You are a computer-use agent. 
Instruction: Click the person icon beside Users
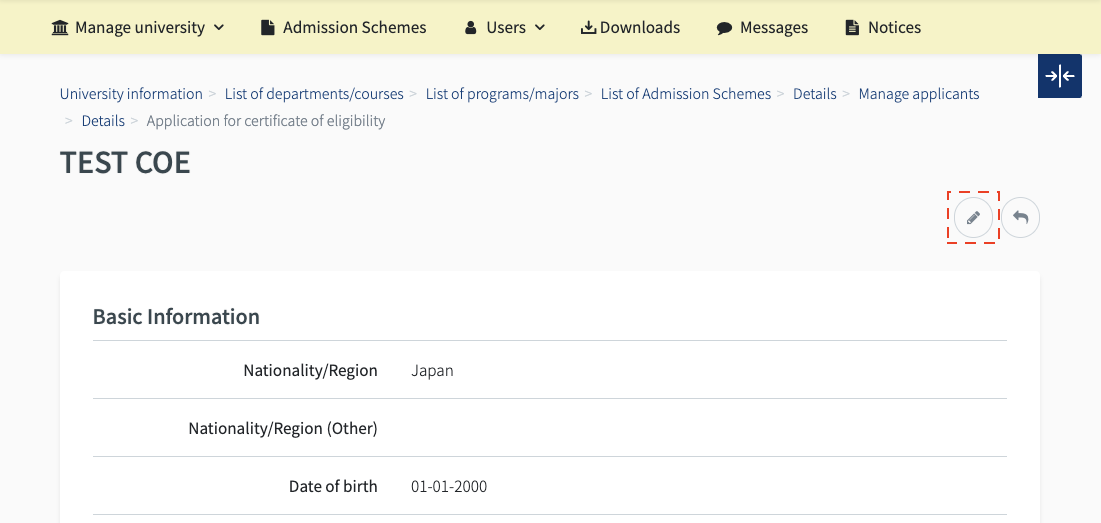point(471,28)
